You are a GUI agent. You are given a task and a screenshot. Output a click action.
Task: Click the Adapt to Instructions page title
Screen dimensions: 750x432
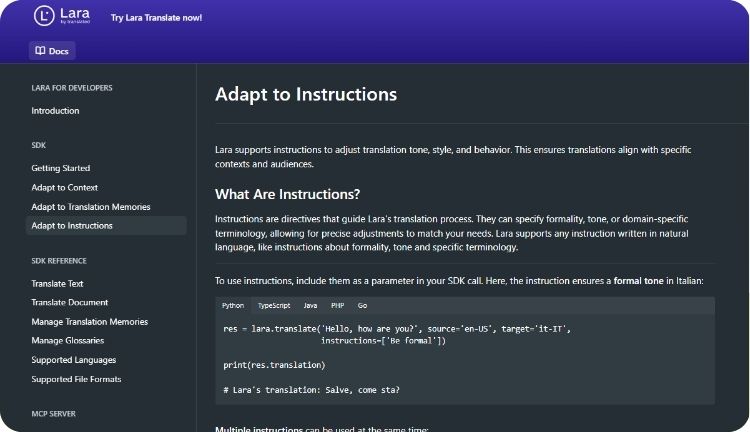(306, 94)
